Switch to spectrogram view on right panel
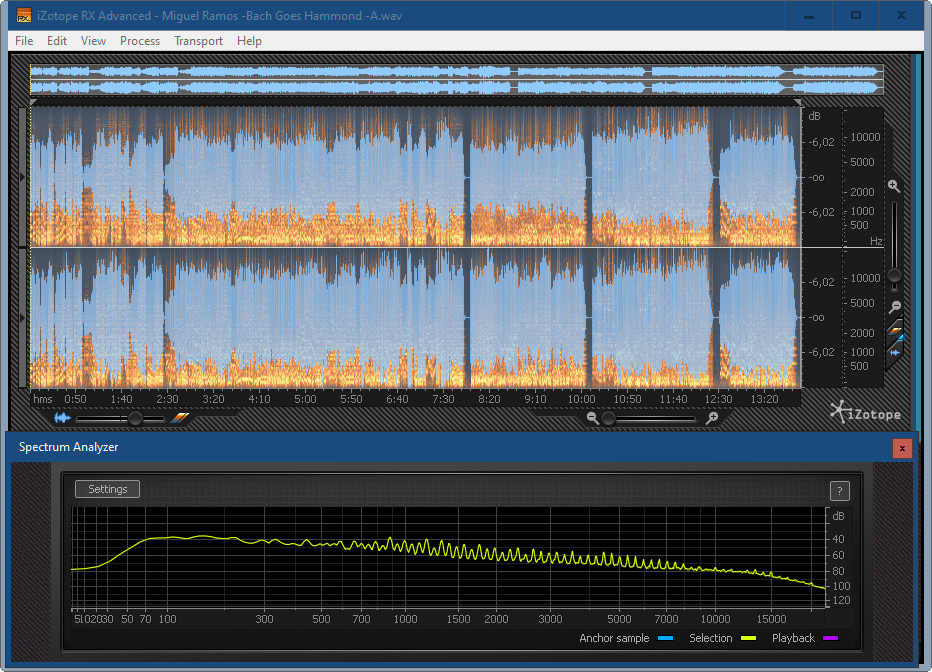 896,330
